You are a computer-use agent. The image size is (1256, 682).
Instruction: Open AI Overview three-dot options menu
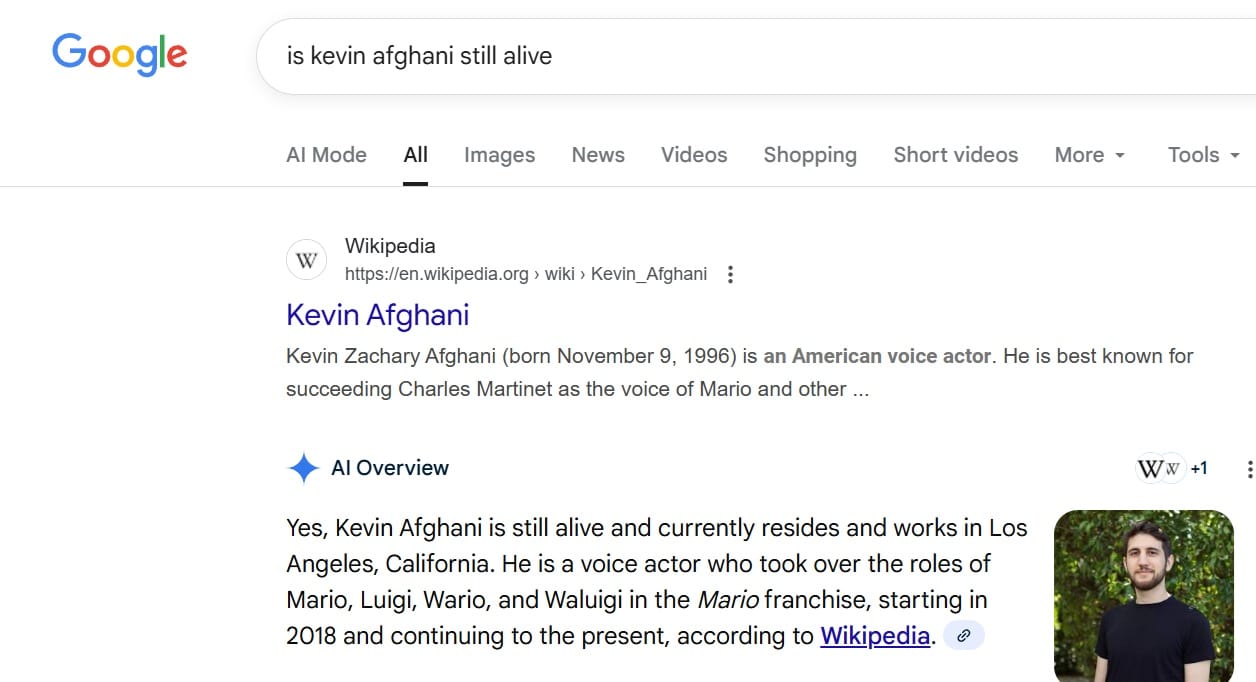click(x=1249, y=469)
